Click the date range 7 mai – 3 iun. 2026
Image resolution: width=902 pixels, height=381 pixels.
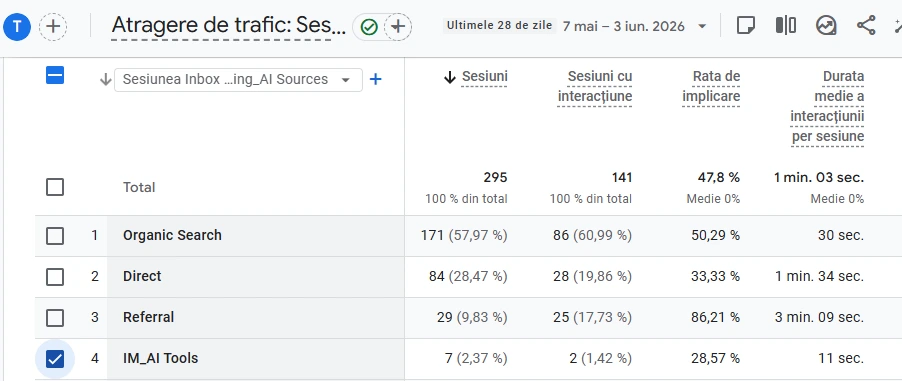click(x=624, y=26)
